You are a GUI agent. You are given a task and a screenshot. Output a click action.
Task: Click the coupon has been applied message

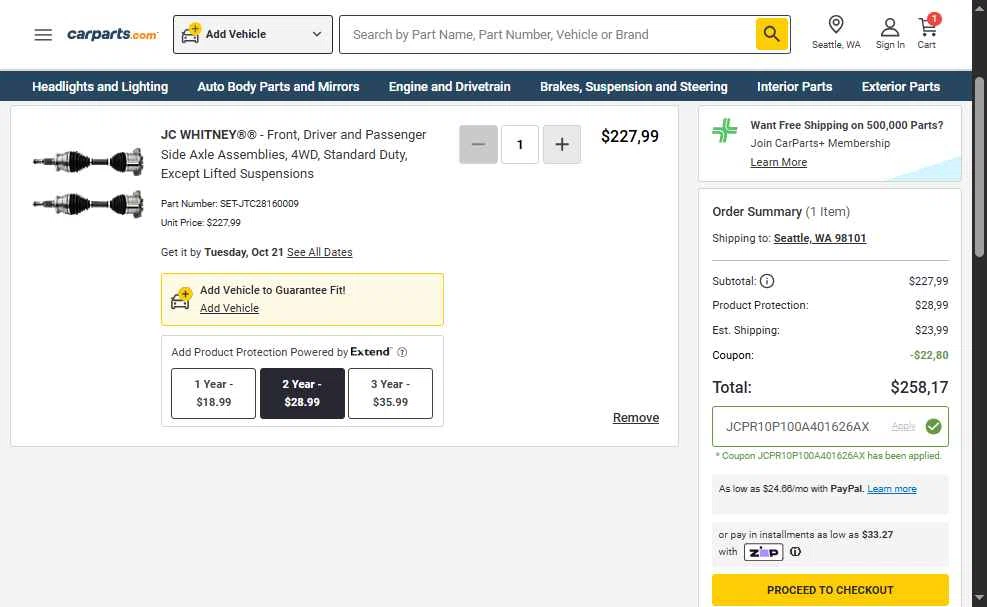coord(828,455)
